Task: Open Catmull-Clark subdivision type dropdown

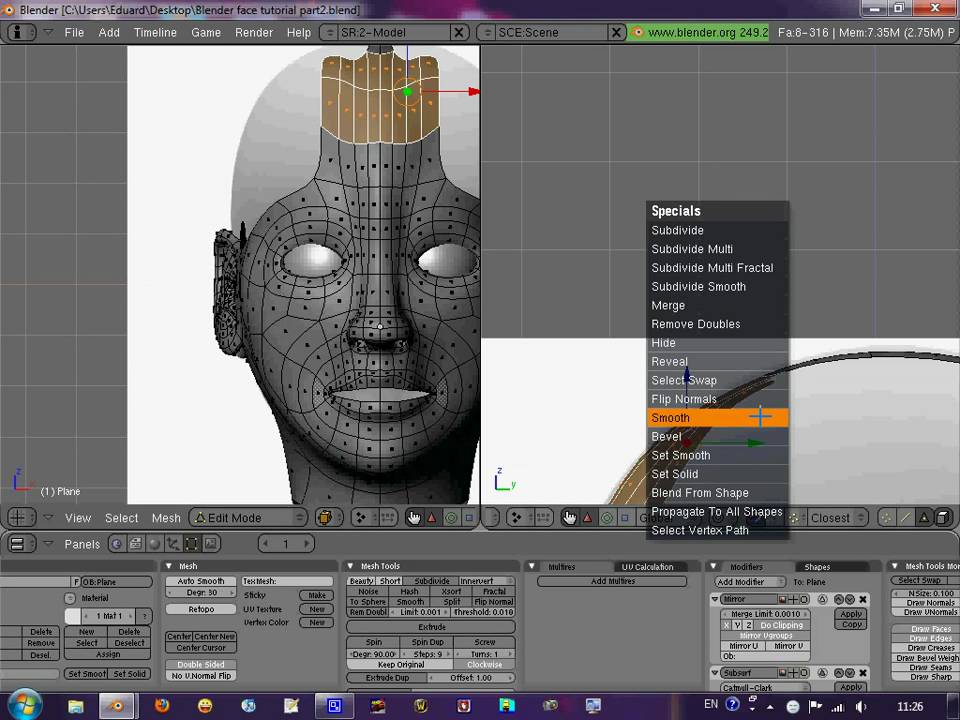Action: coord(765,688)
